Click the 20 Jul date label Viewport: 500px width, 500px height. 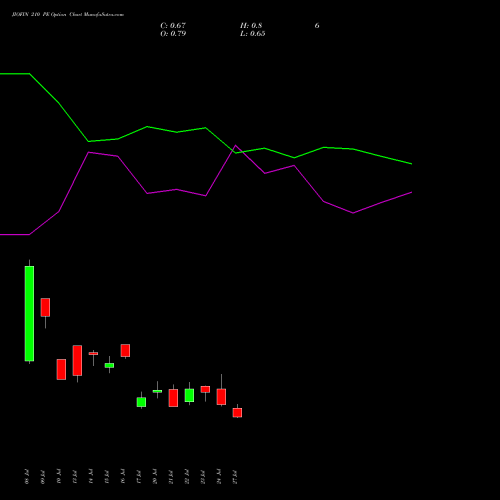pyautogui.click(x=155, y=477)
